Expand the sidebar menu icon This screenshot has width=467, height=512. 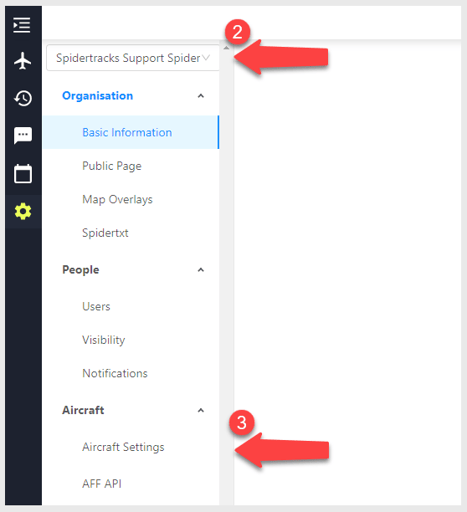(x=22, y=25)
